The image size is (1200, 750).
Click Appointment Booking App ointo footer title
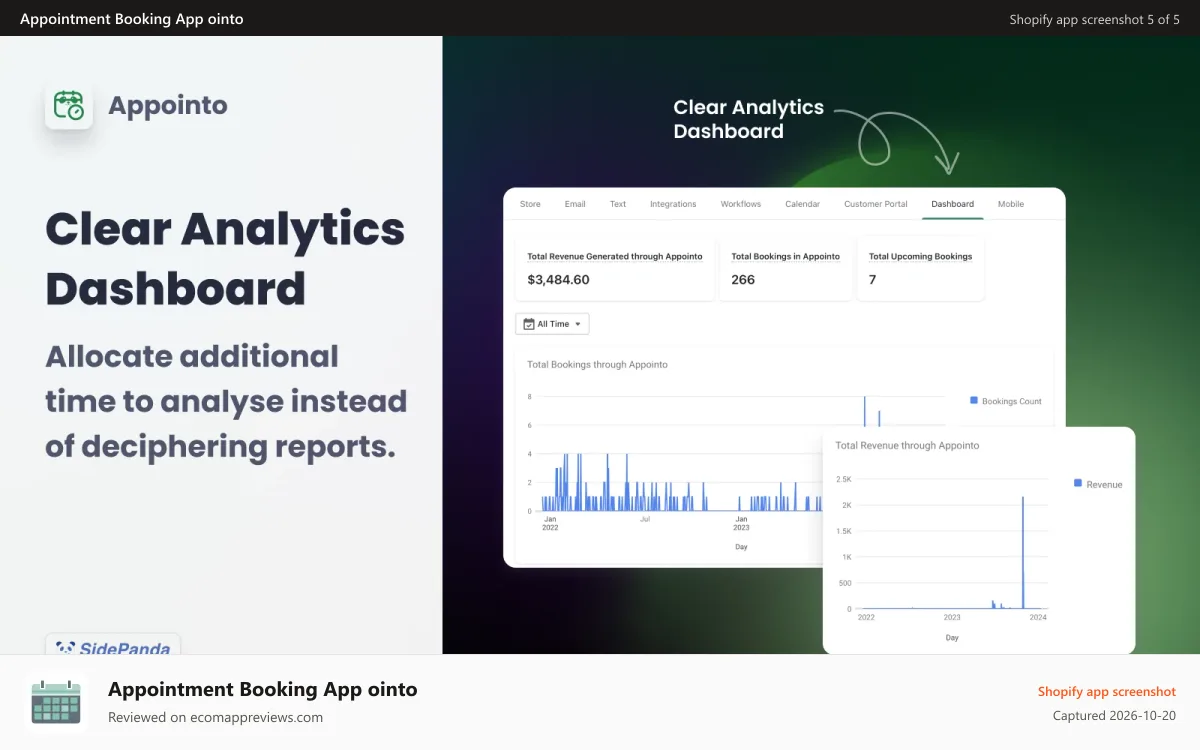click(263, 689)
